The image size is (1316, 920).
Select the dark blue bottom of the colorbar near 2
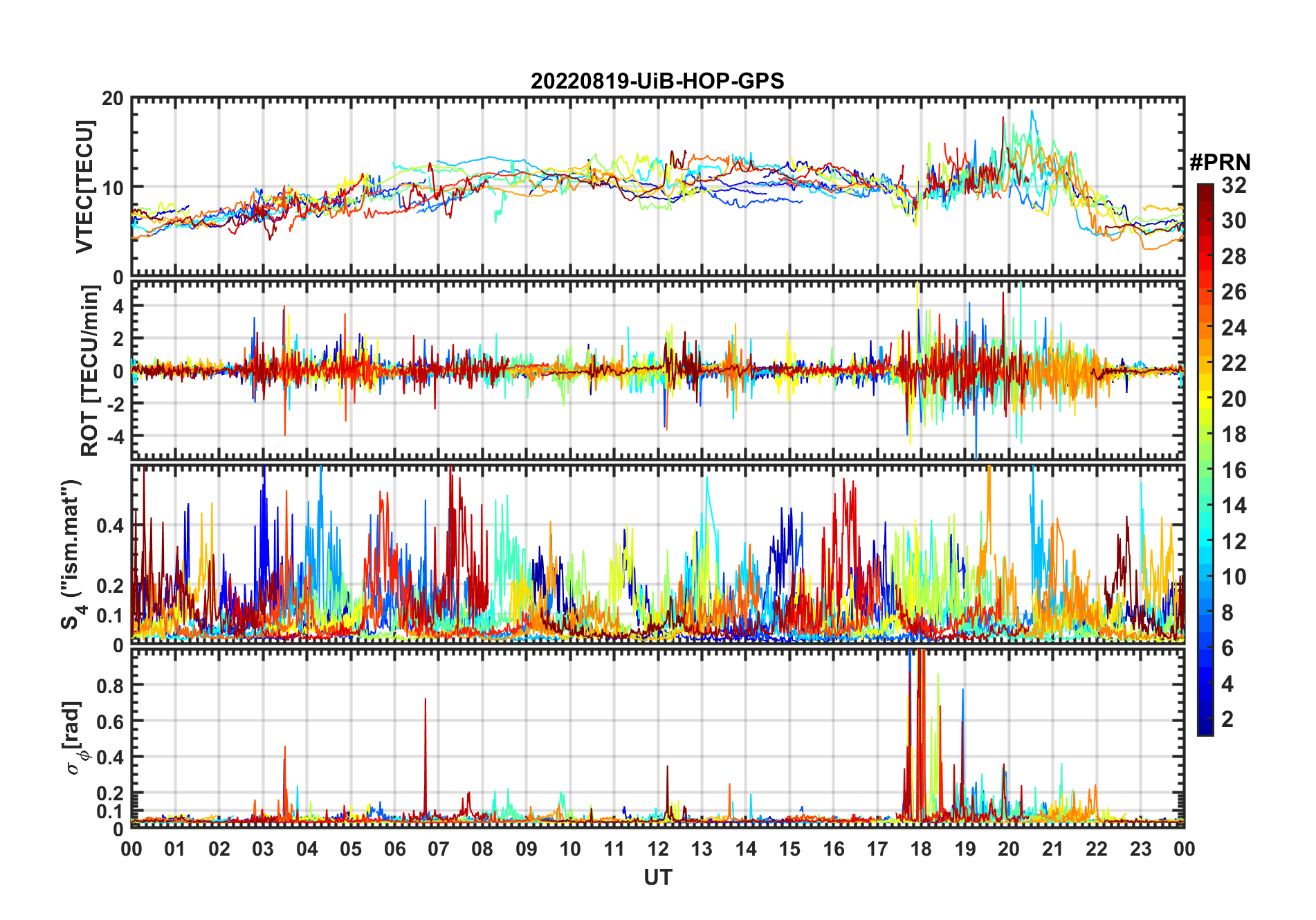pyautogui.click(x=1205, y=726)
